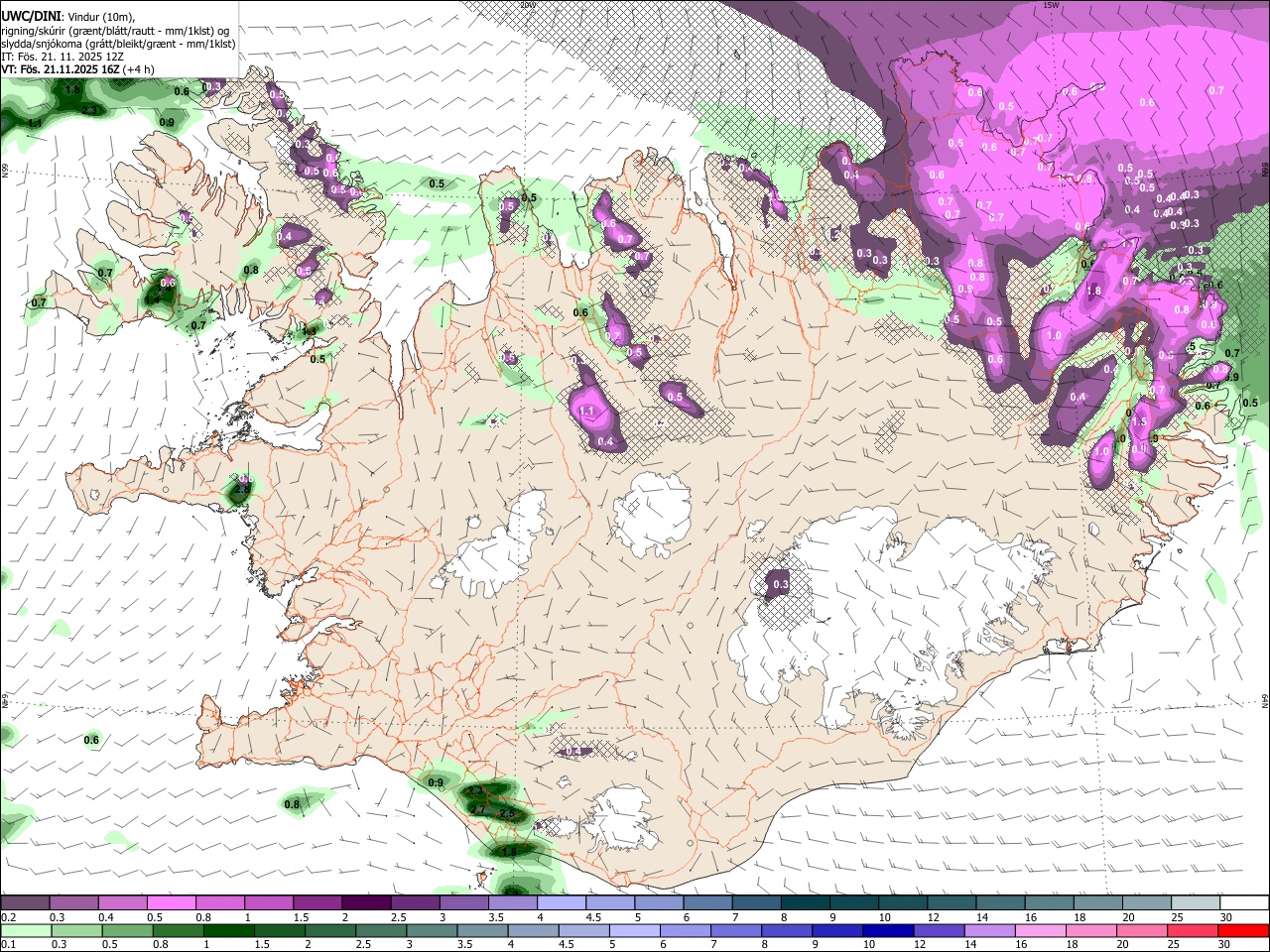Click the 1.3 rain value in the Westfjords
This screenshot has height=952, width=1270.
tap(310, 330)
